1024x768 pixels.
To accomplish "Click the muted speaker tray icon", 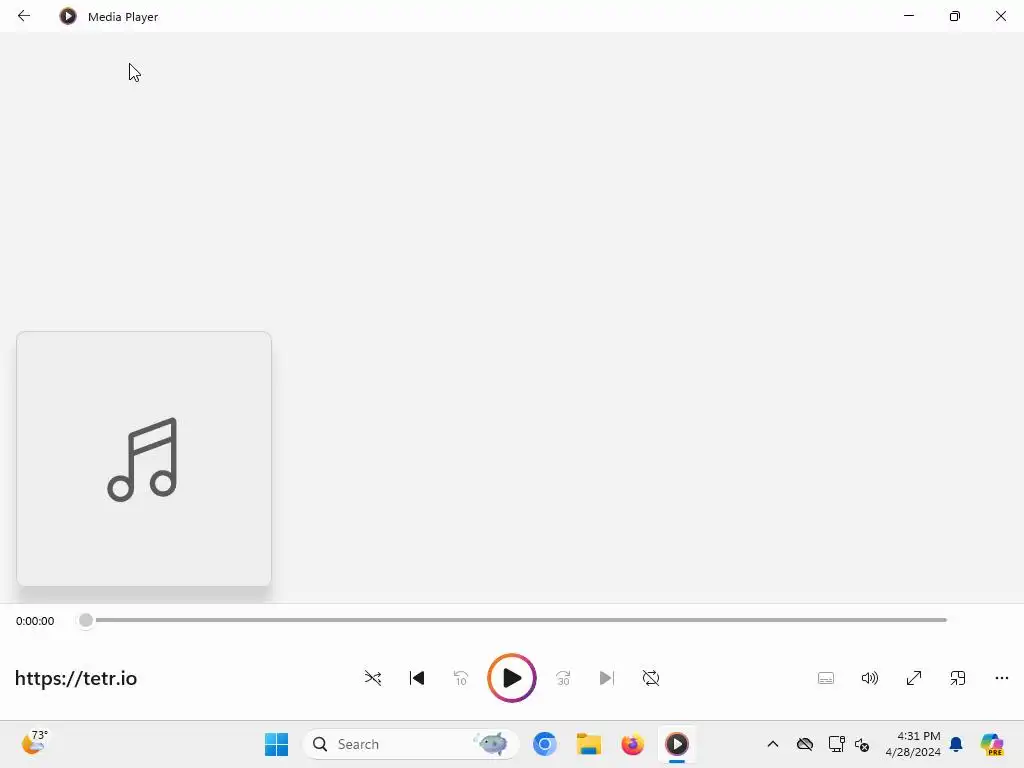I will pos(862,744).
